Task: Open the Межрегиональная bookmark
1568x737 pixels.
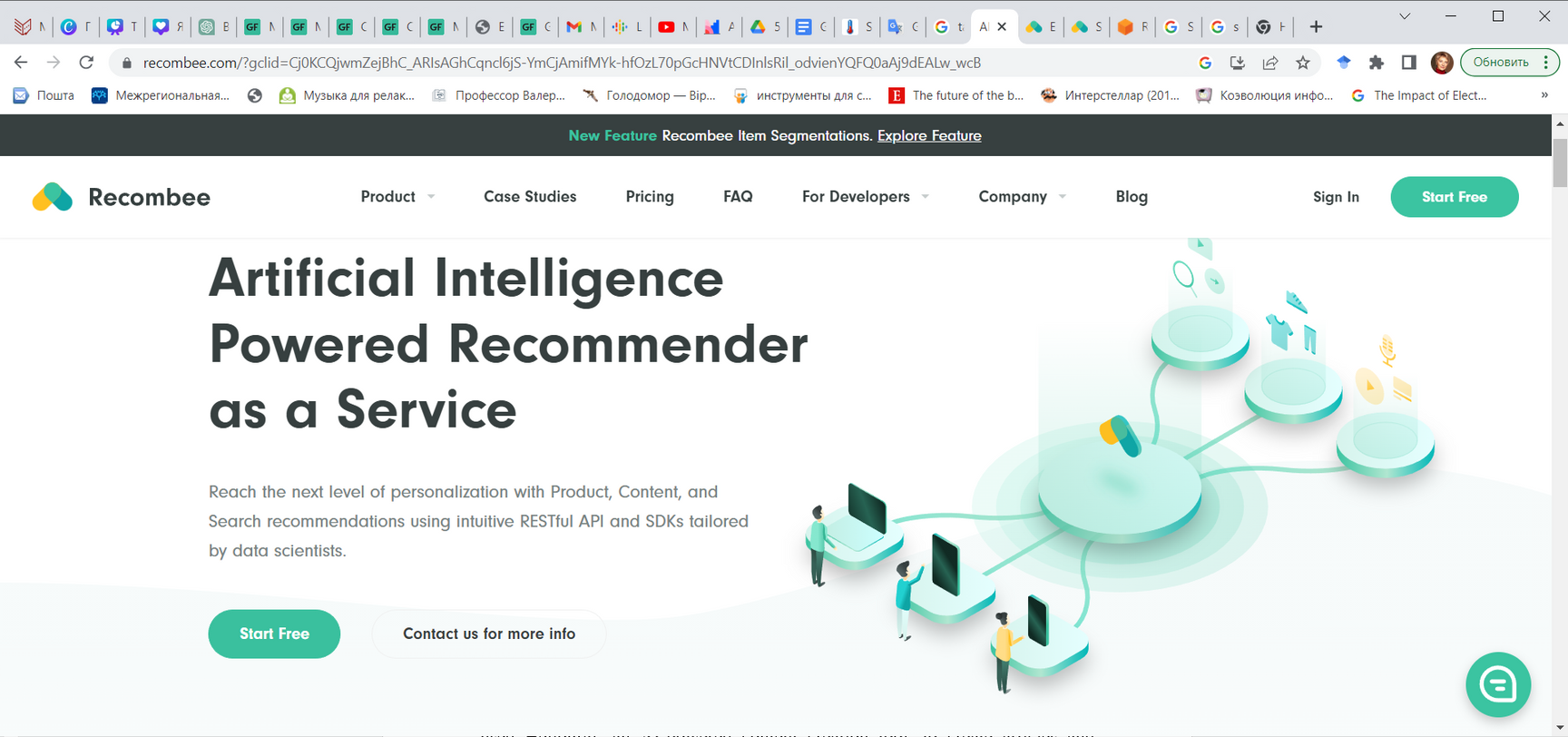Action: (x=161, y=95)
